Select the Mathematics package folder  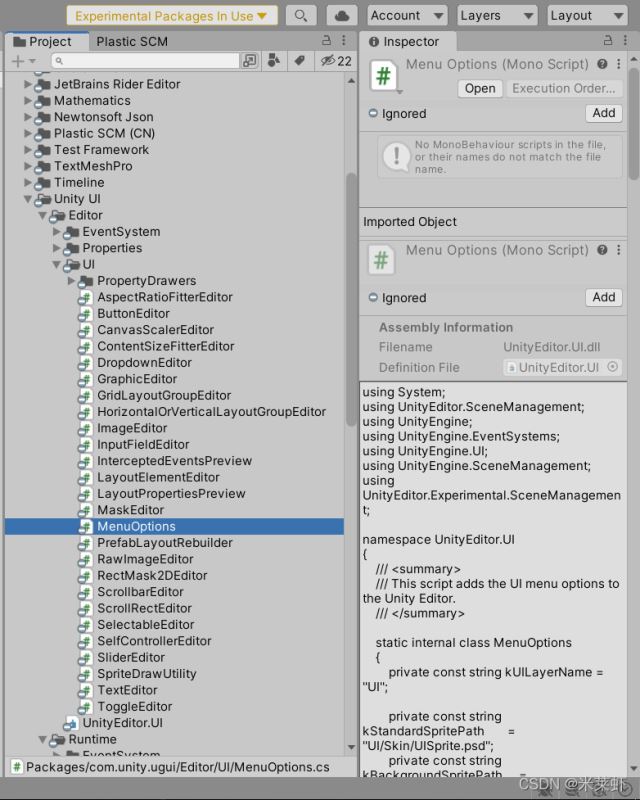(x=92, y=101)
